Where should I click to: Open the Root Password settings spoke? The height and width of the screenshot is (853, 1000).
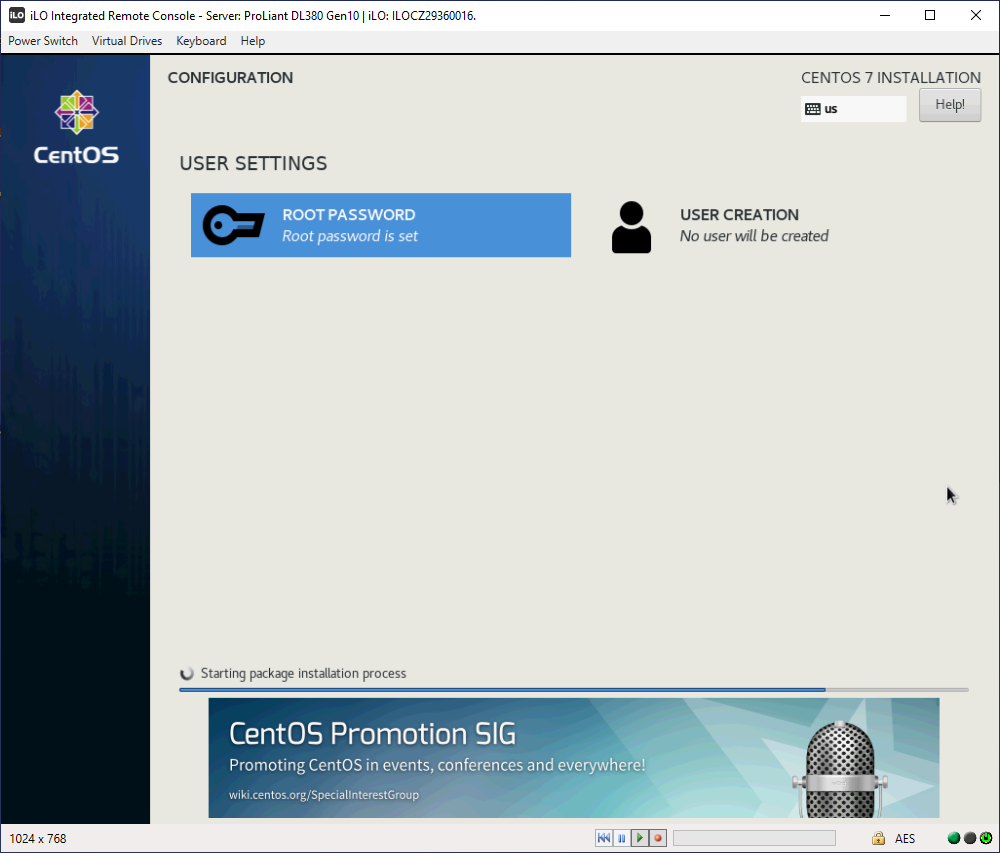click(381, 225)
